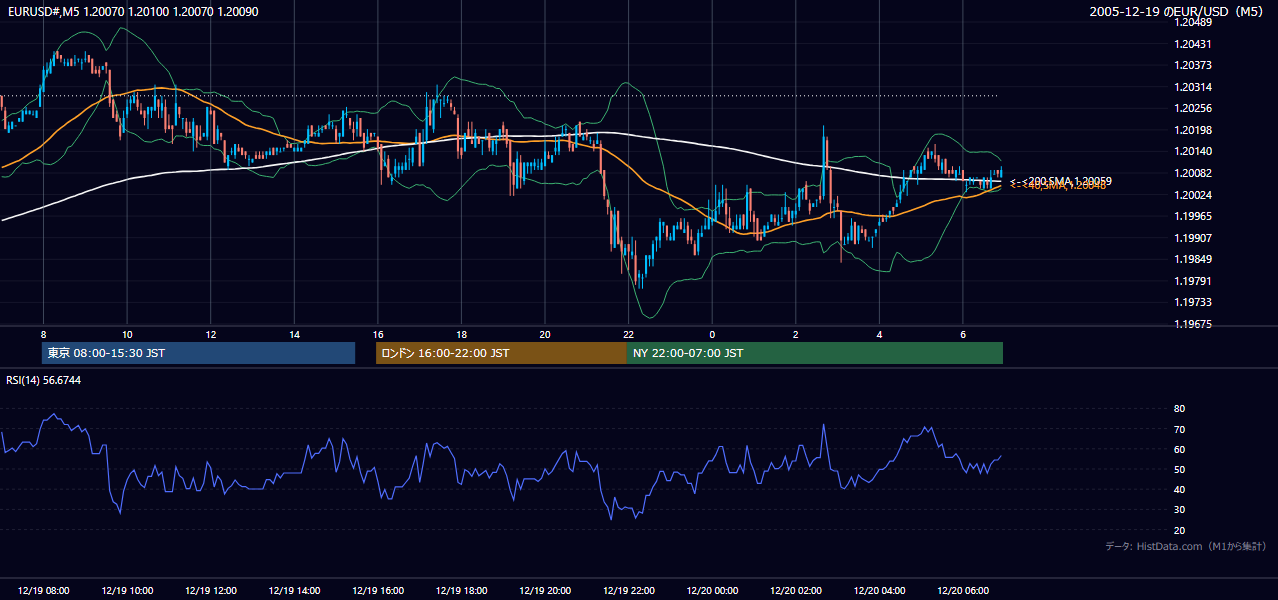Click RSI scale value 20
Image resolution: width=1278 pixels, height=600 pixels.
click(1179, 530)
